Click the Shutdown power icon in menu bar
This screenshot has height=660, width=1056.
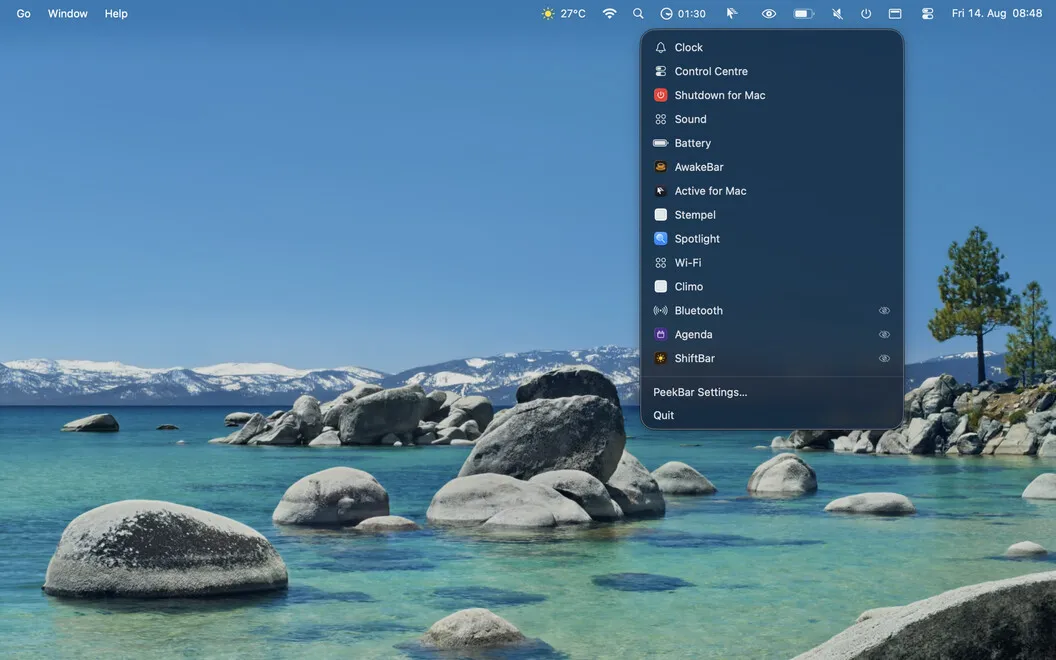pyautogui.click(x=866, y=13)
